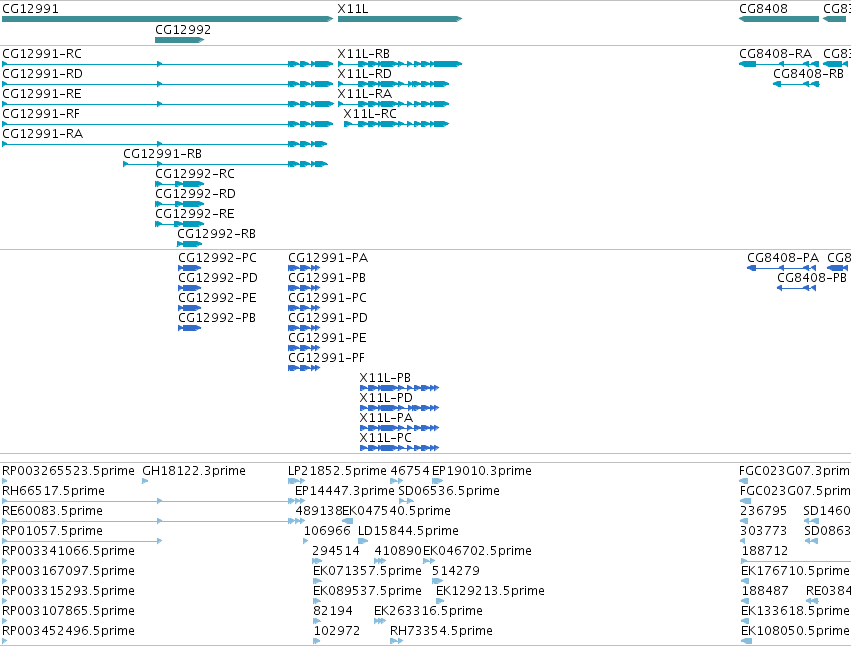Select EST EK047540.5prime
The width and height of the screenshot is (851, 646).
(x=397, y=511)
